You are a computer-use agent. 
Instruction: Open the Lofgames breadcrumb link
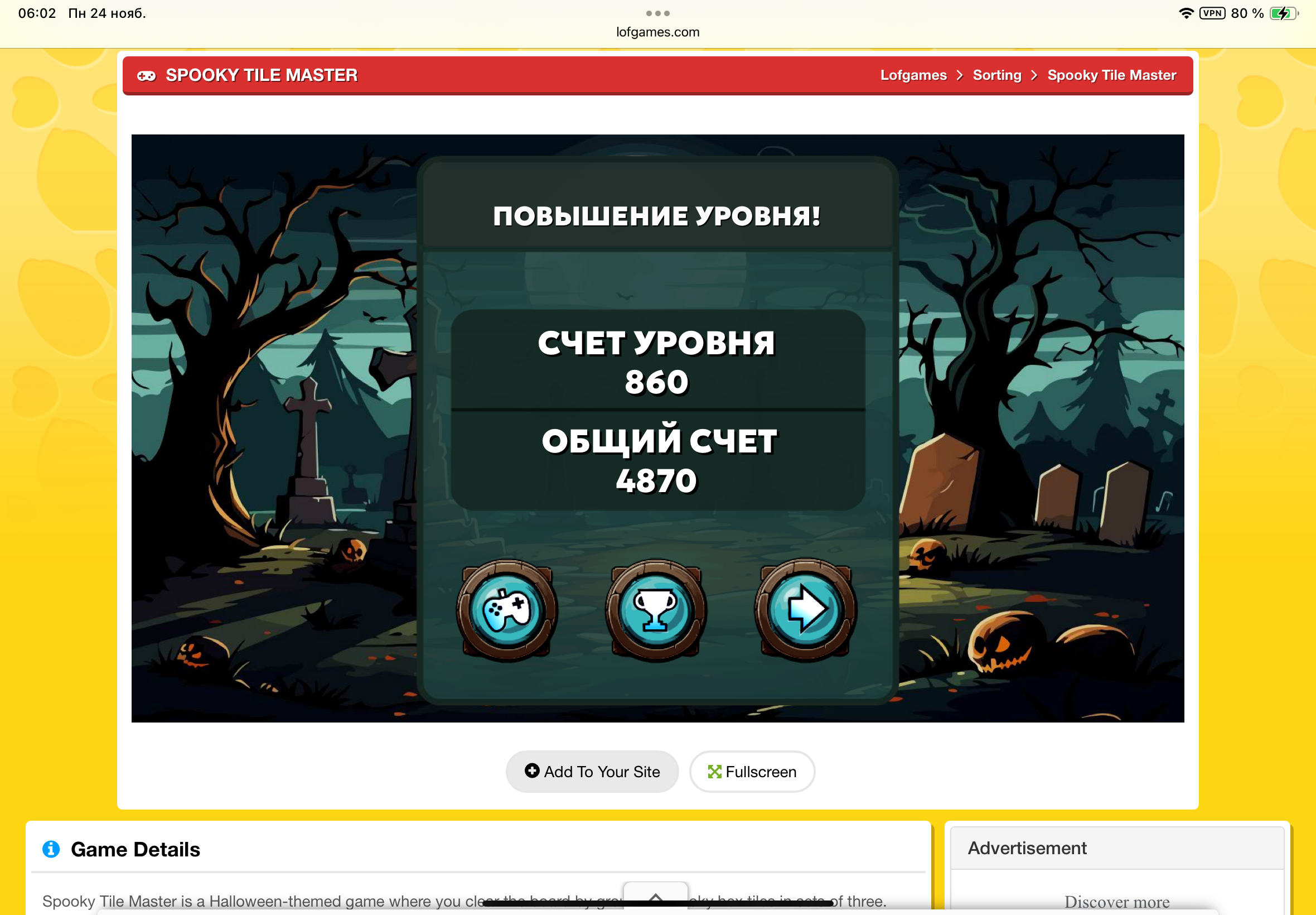[x=913, y=76]
